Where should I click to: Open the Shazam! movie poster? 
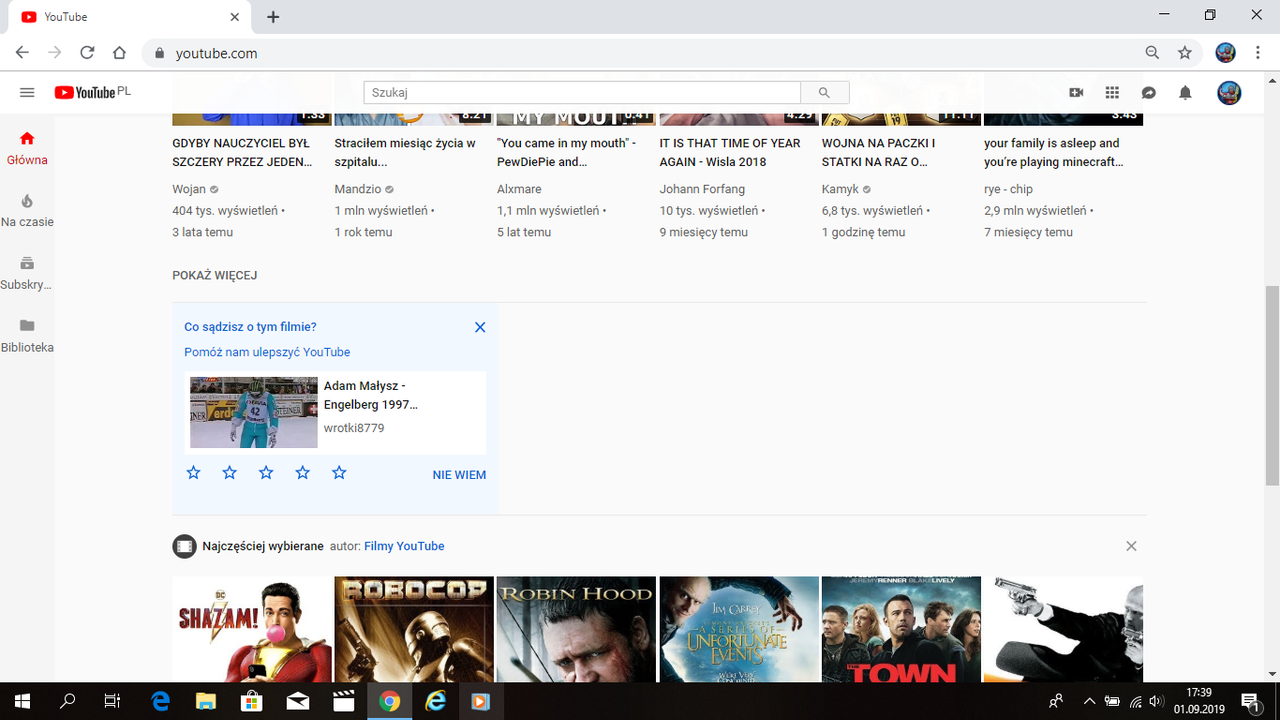(x=252, y=629)
